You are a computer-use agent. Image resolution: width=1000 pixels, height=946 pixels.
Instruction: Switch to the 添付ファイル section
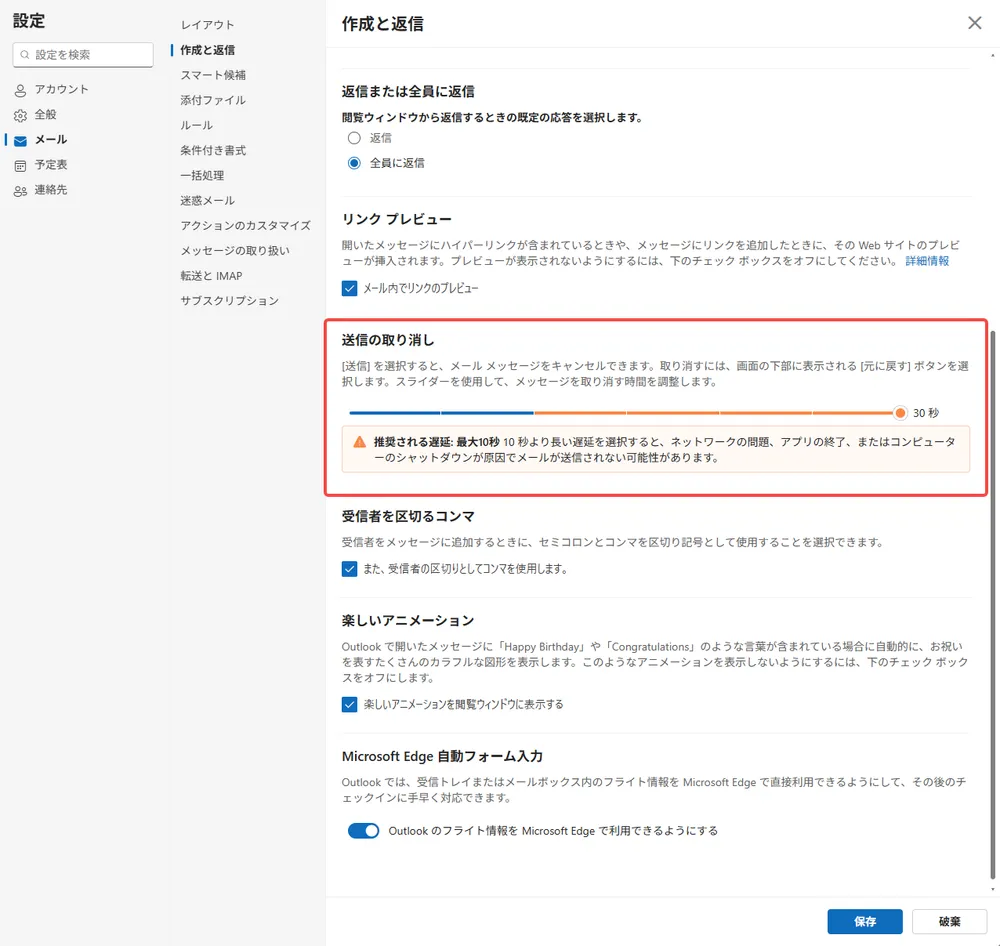(213, 99)
